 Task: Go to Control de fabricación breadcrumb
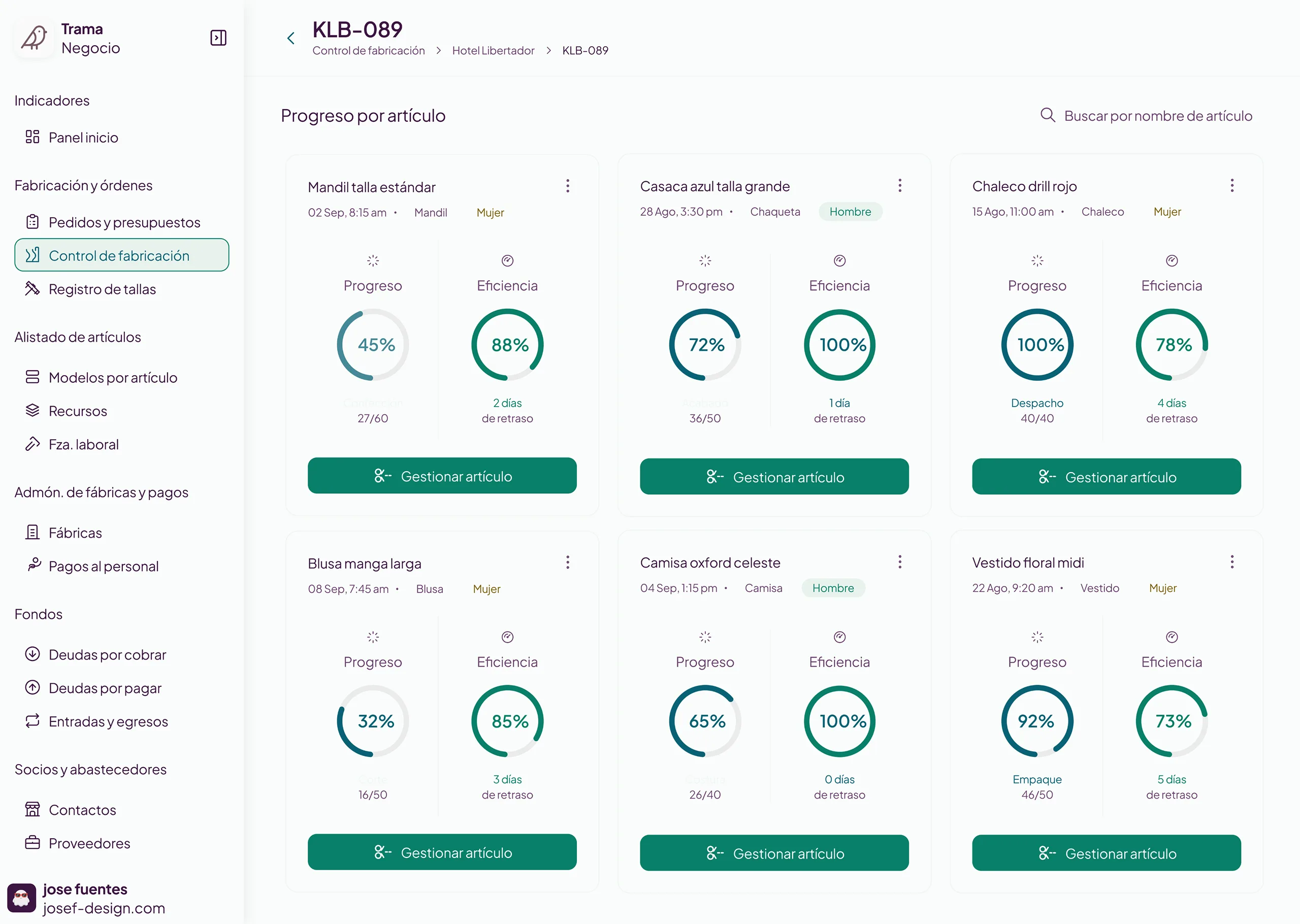click(x=369, y=51)
